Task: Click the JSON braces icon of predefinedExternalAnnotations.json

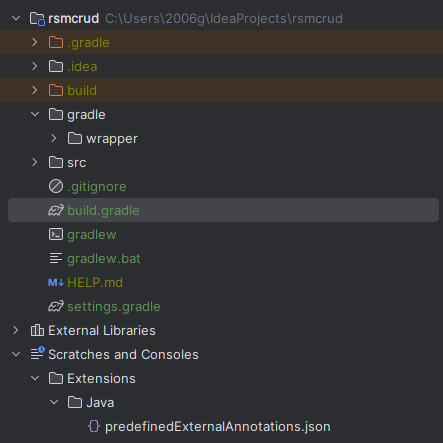Action: tap(94, 426)
